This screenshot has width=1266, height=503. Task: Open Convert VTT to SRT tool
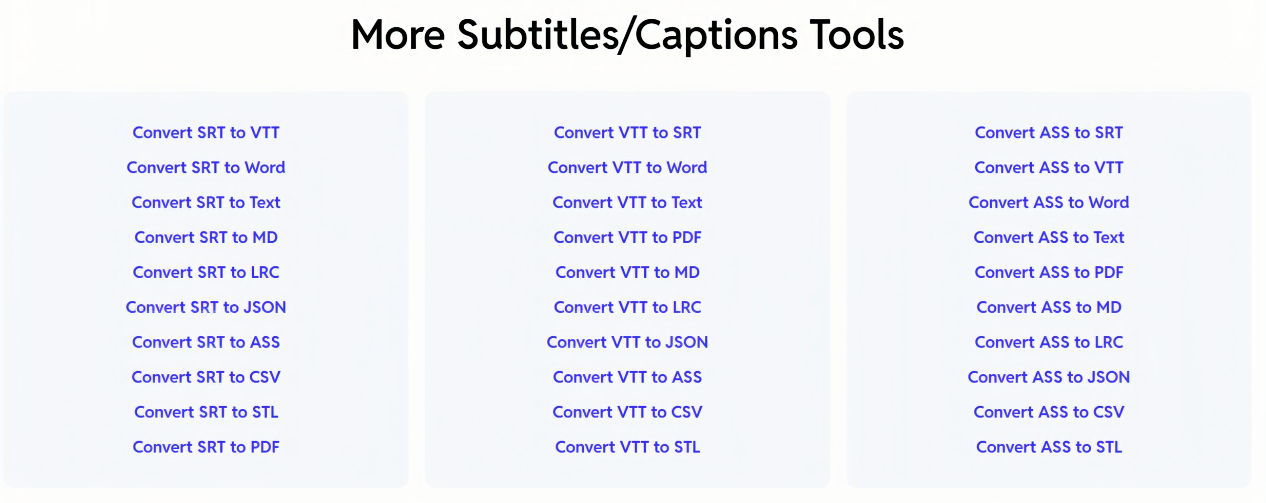coord(628,132)
